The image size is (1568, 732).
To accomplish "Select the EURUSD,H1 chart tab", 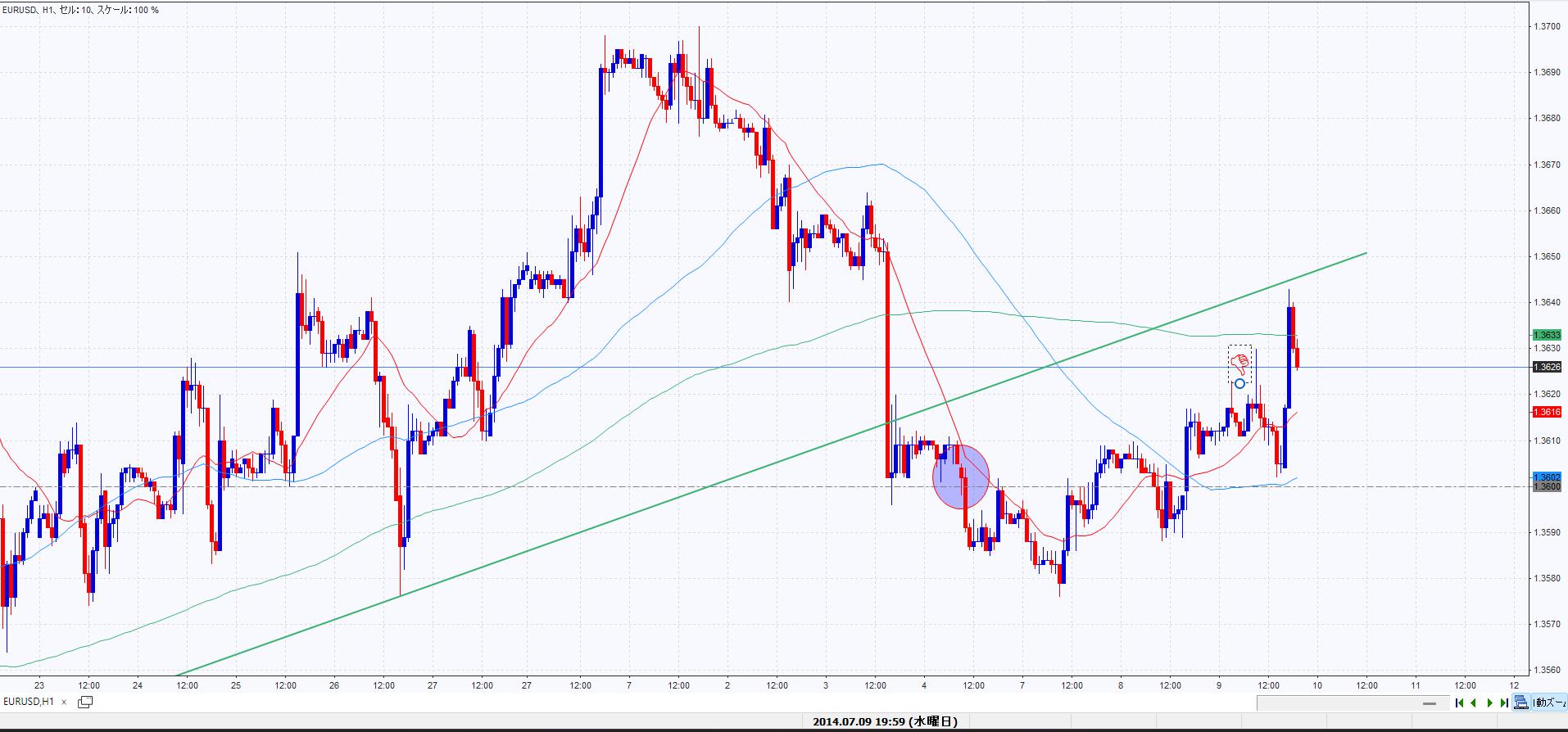I will point(29,702).
